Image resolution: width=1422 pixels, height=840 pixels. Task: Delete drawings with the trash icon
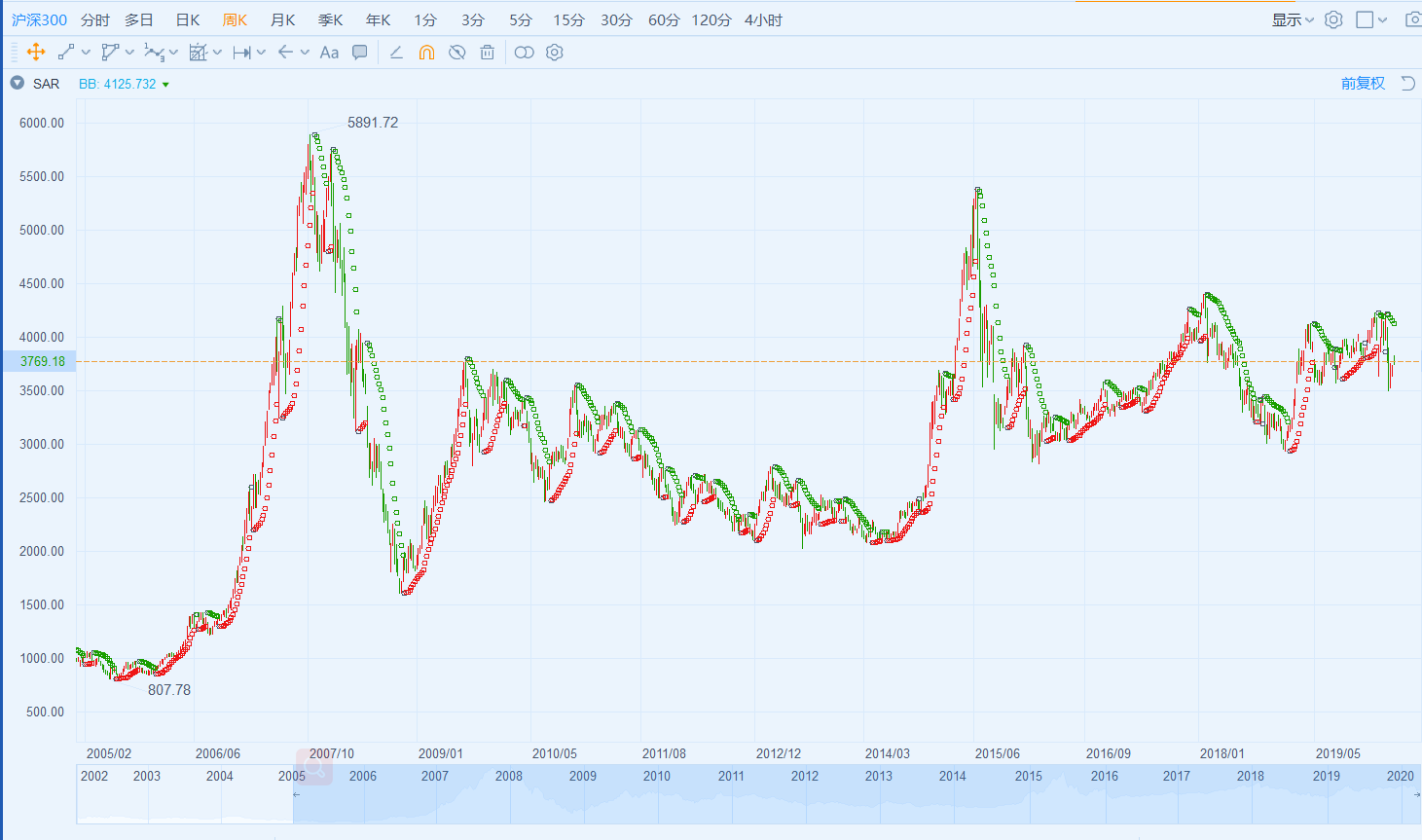[488, 53]
